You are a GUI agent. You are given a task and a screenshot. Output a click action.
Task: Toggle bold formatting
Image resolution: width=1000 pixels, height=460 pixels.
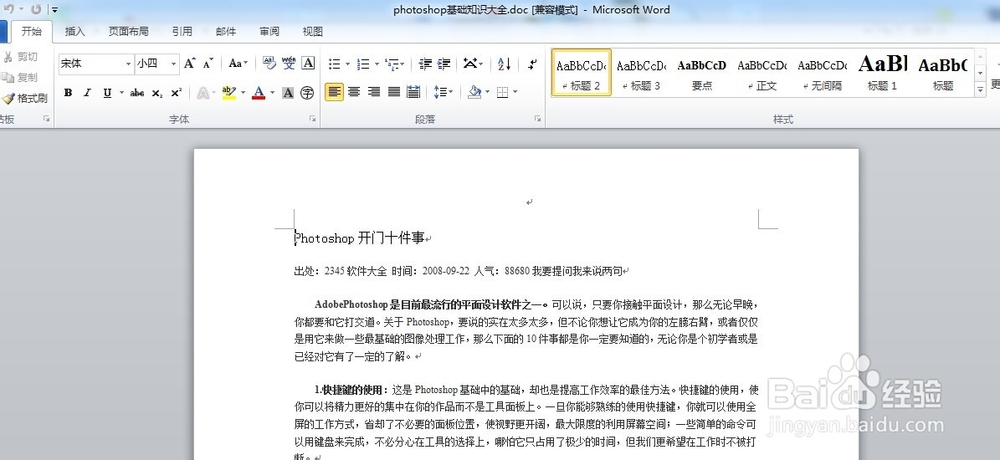click(68, 93)
